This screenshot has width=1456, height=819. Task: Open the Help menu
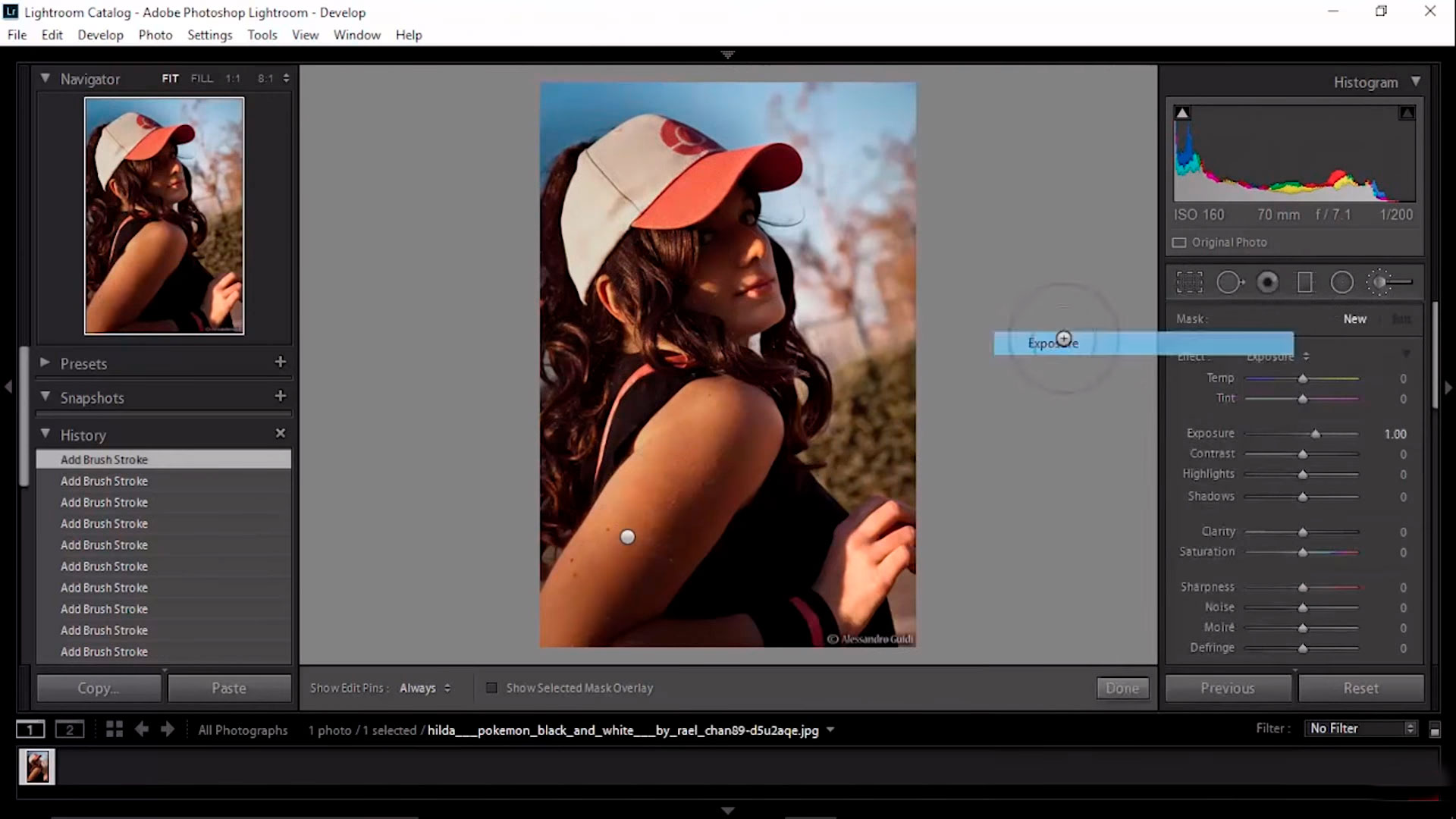point(409,35)
